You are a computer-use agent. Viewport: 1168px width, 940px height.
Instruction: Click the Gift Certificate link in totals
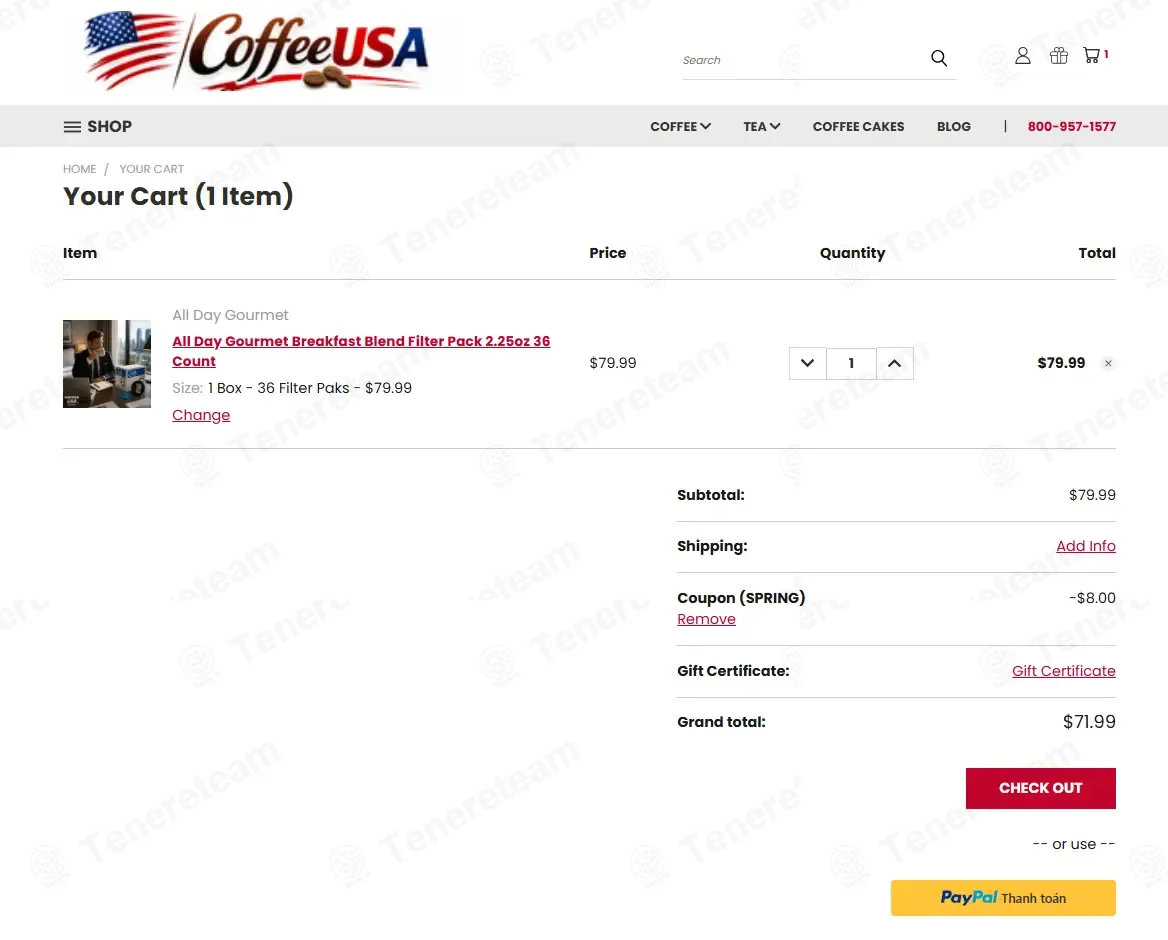(x=1063, y=671)
